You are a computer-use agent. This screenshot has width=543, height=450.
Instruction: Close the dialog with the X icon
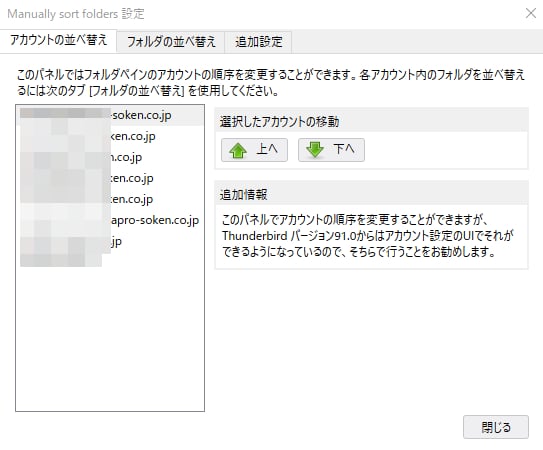(x=531, y=13)
